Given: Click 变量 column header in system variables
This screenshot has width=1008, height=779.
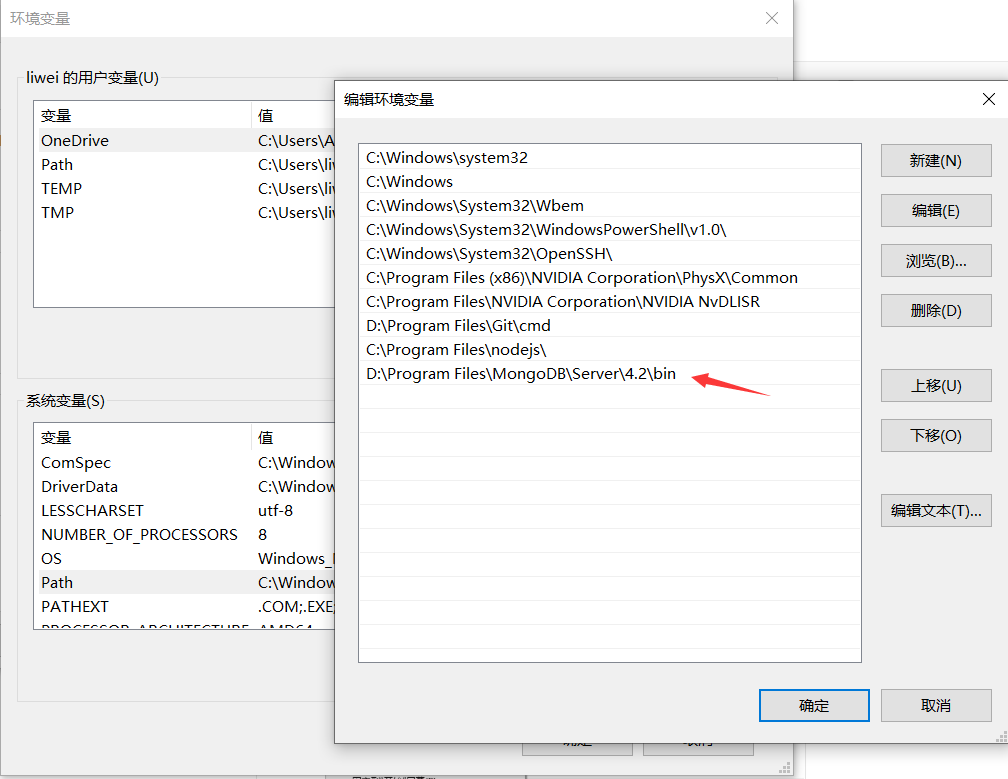Looking at the screenshot, I should pos(142,438).
